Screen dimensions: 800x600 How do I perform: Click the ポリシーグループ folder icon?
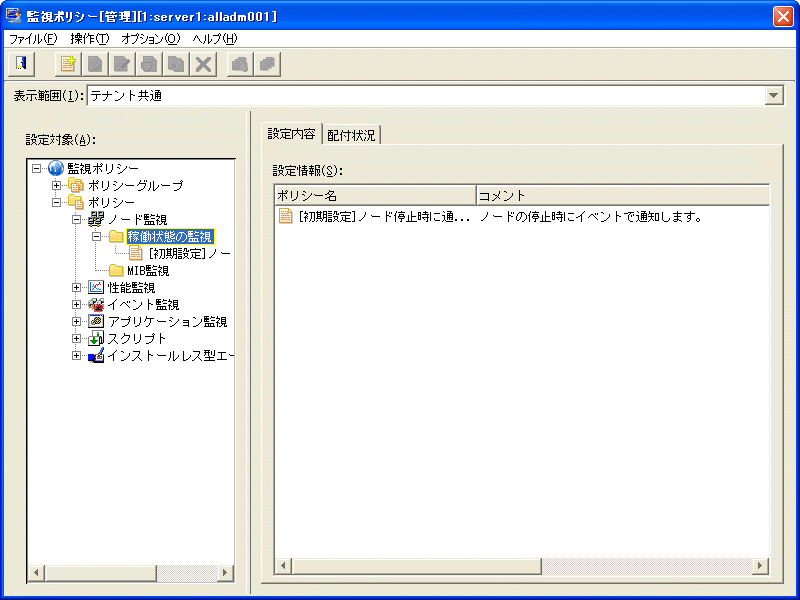point(76,185)
